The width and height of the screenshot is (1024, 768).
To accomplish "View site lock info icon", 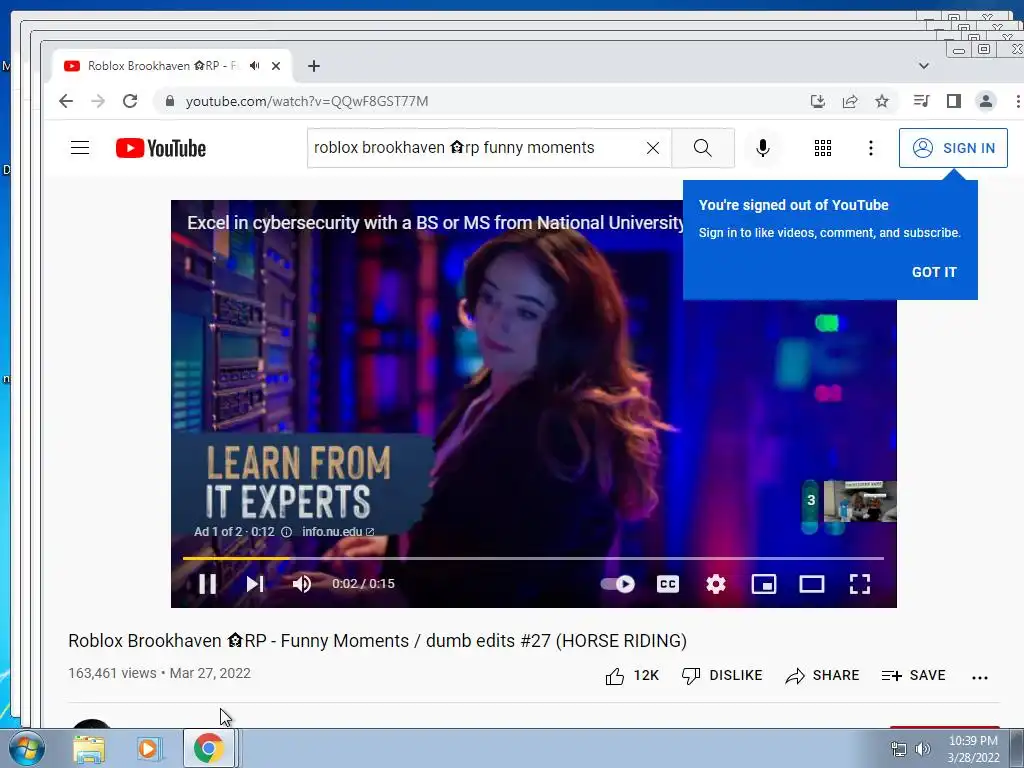I will pyautogui.click(x=170, y=101).
